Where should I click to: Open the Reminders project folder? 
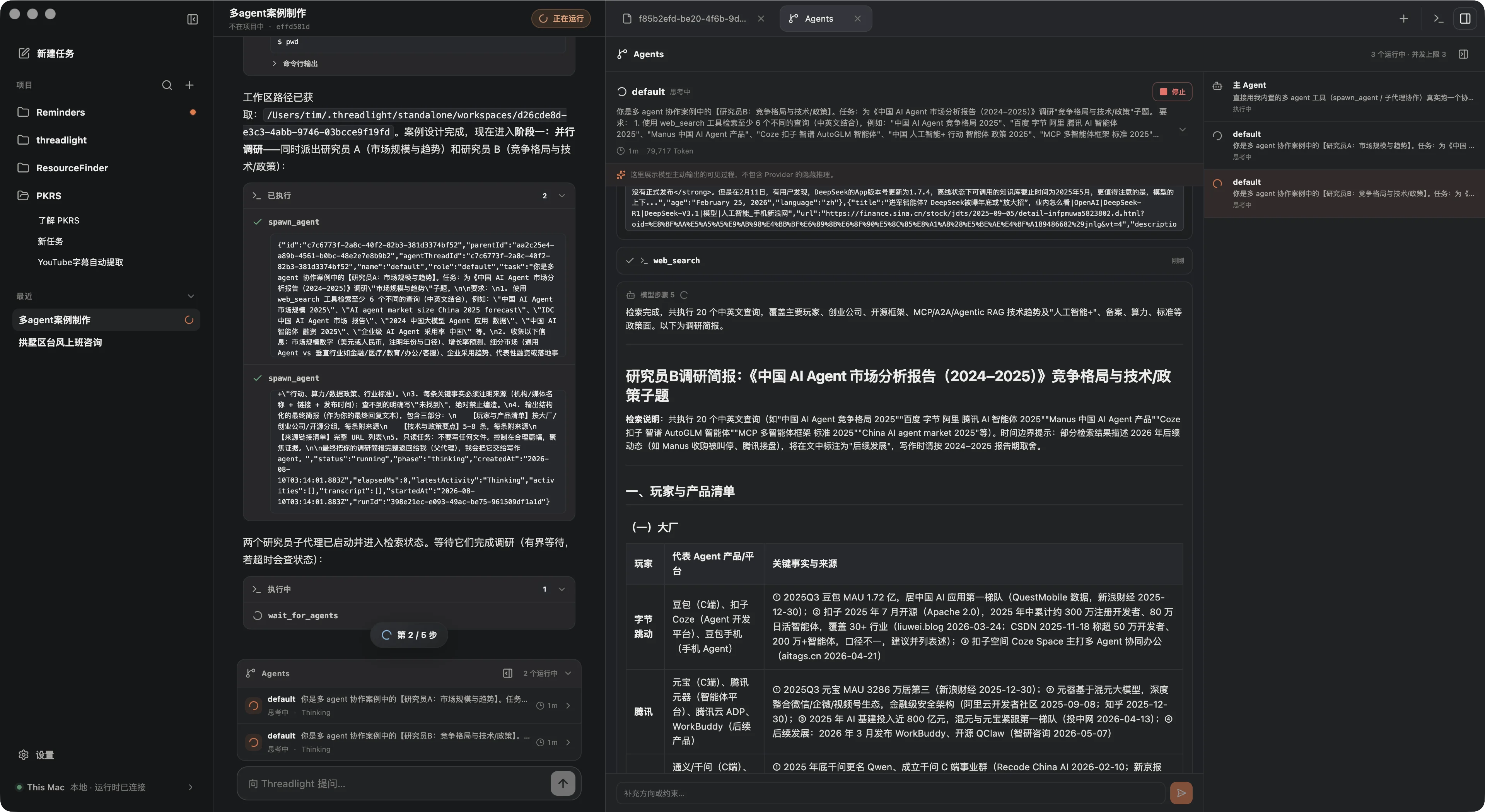click(x=106, y=112)
